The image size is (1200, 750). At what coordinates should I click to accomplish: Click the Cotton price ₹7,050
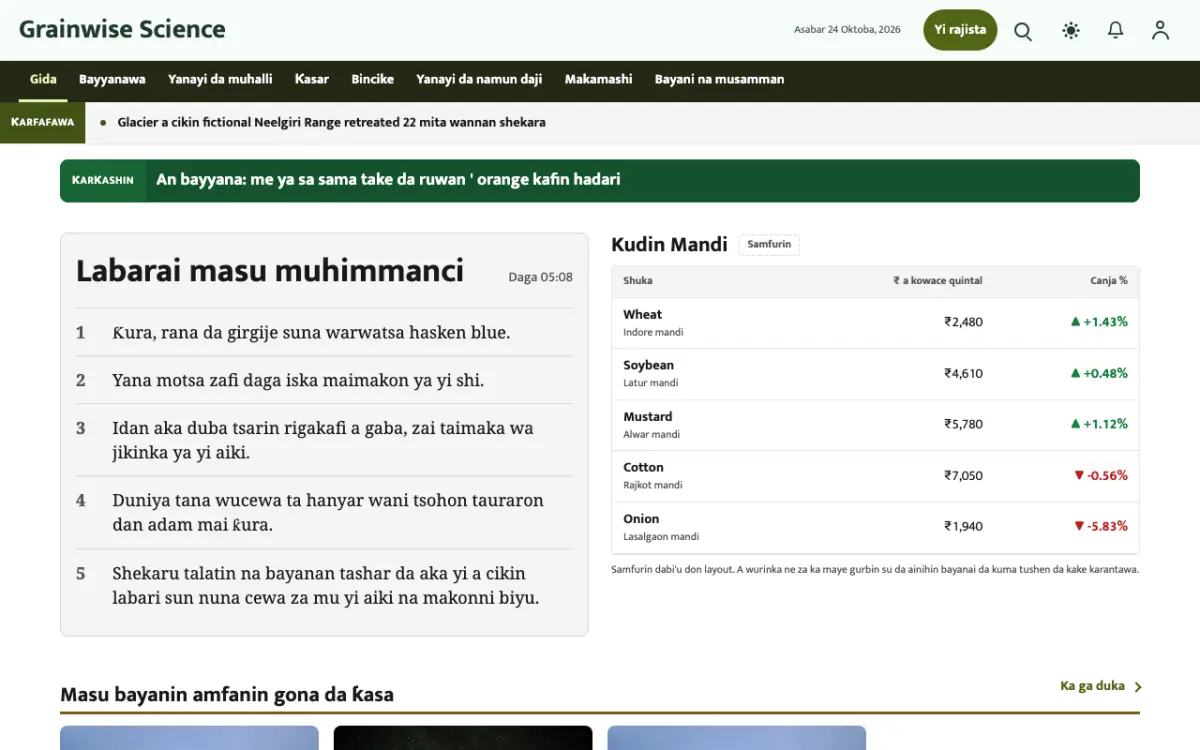963,475
